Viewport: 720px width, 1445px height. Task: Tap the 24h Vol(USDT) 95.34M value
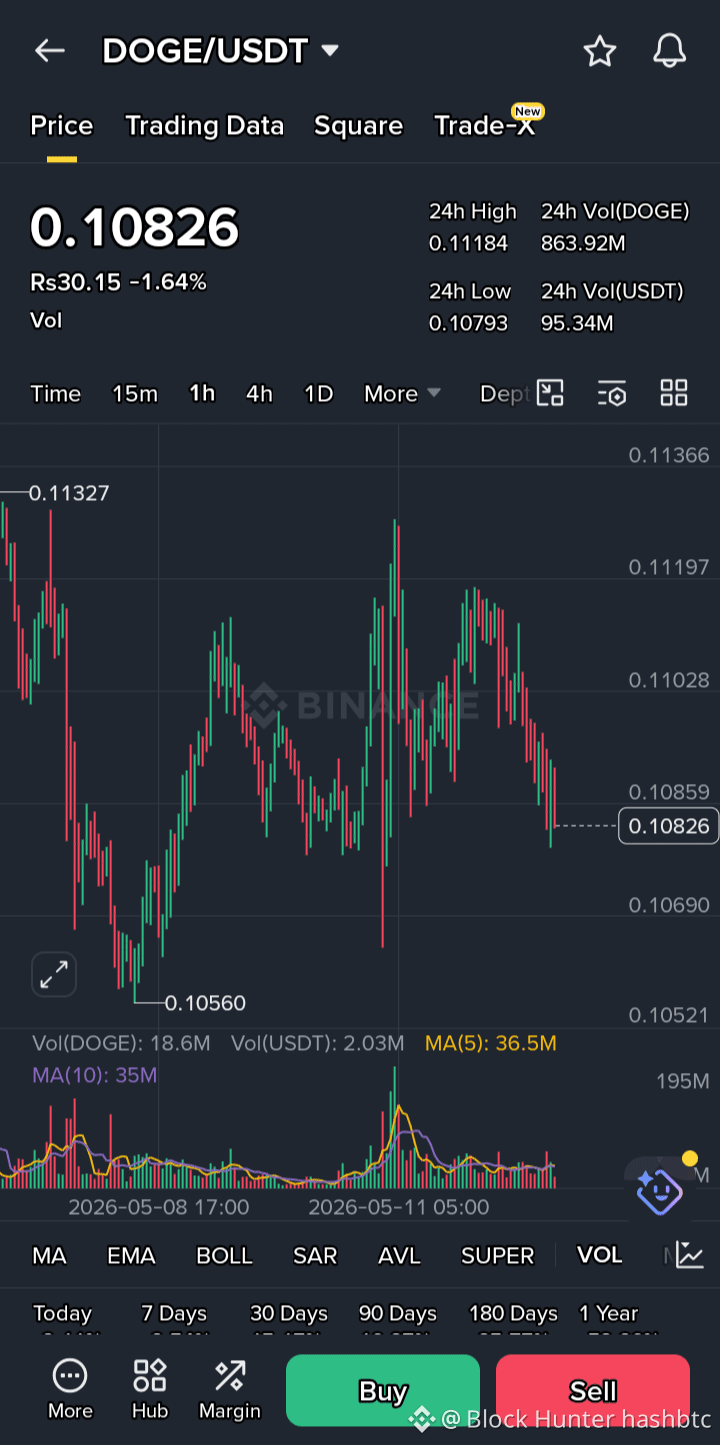point(577,323)
